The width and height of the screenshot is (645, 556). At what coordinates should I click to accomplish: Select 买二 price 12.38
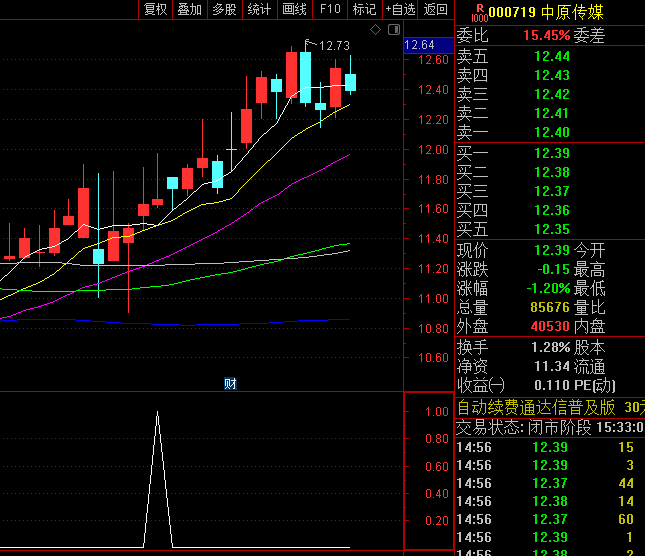click(x=550, y=172)
